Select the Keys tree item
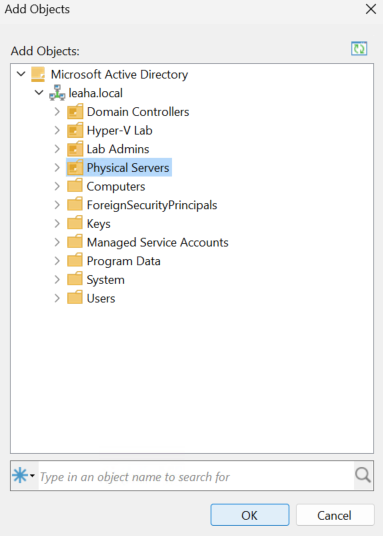The height and width of the screenshot is (536, 383). point(98,224)
